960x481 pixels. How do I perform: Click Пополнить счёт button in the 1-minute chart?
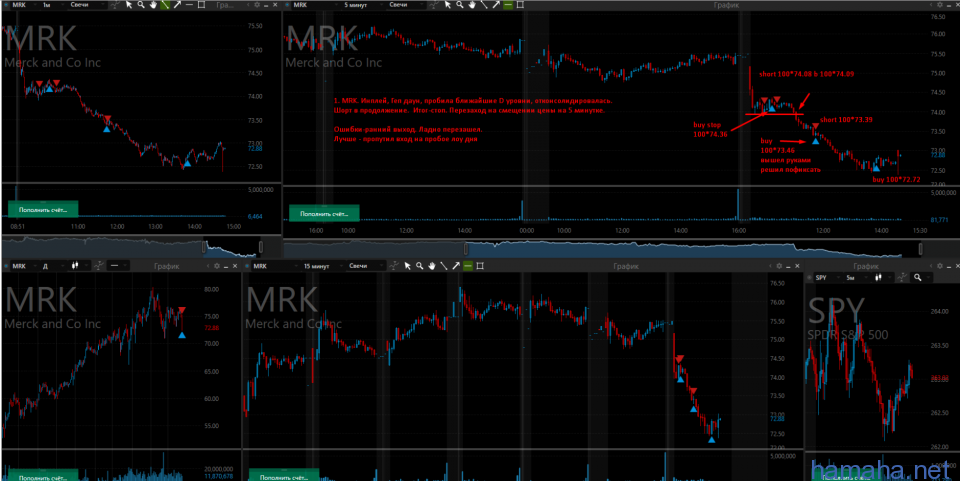[x=43, y=209]
